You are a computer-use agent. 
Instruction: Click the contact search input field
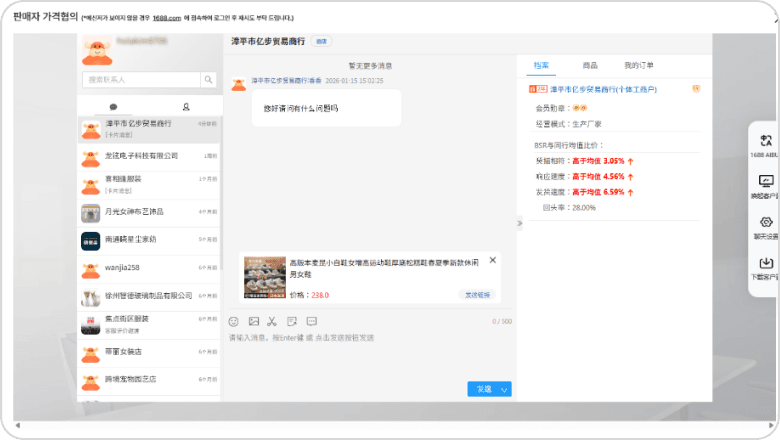coord(141,80)
